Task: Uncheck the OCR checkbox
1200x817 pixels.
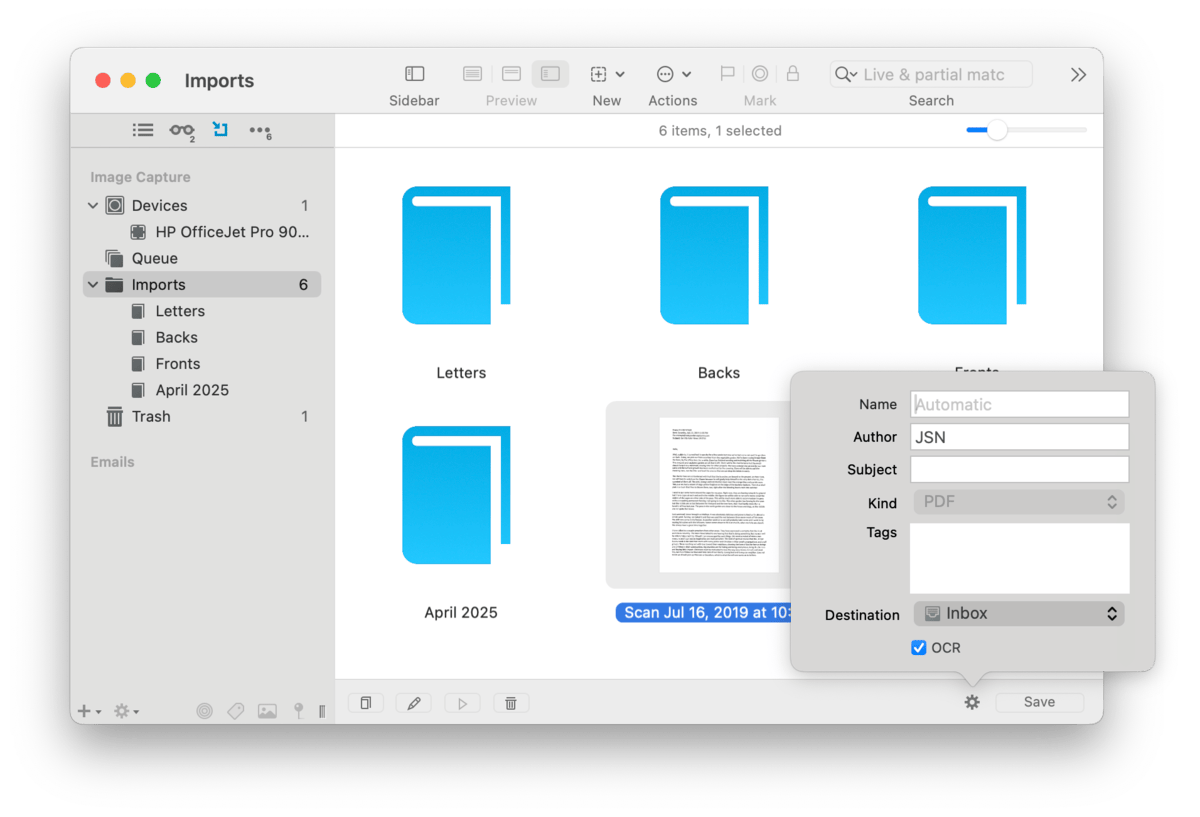Action: coord(919,648)
